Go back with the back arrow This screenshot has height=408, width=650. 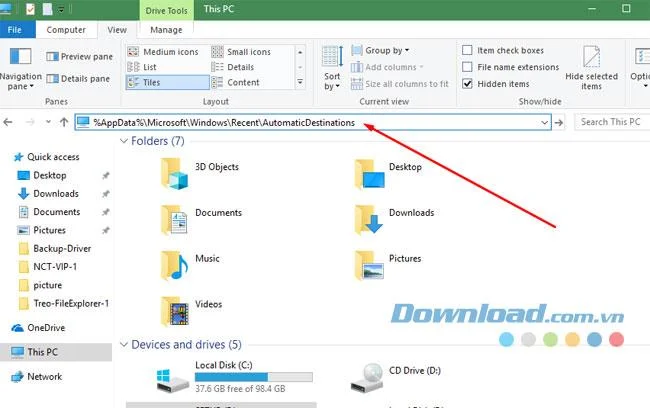8,122
